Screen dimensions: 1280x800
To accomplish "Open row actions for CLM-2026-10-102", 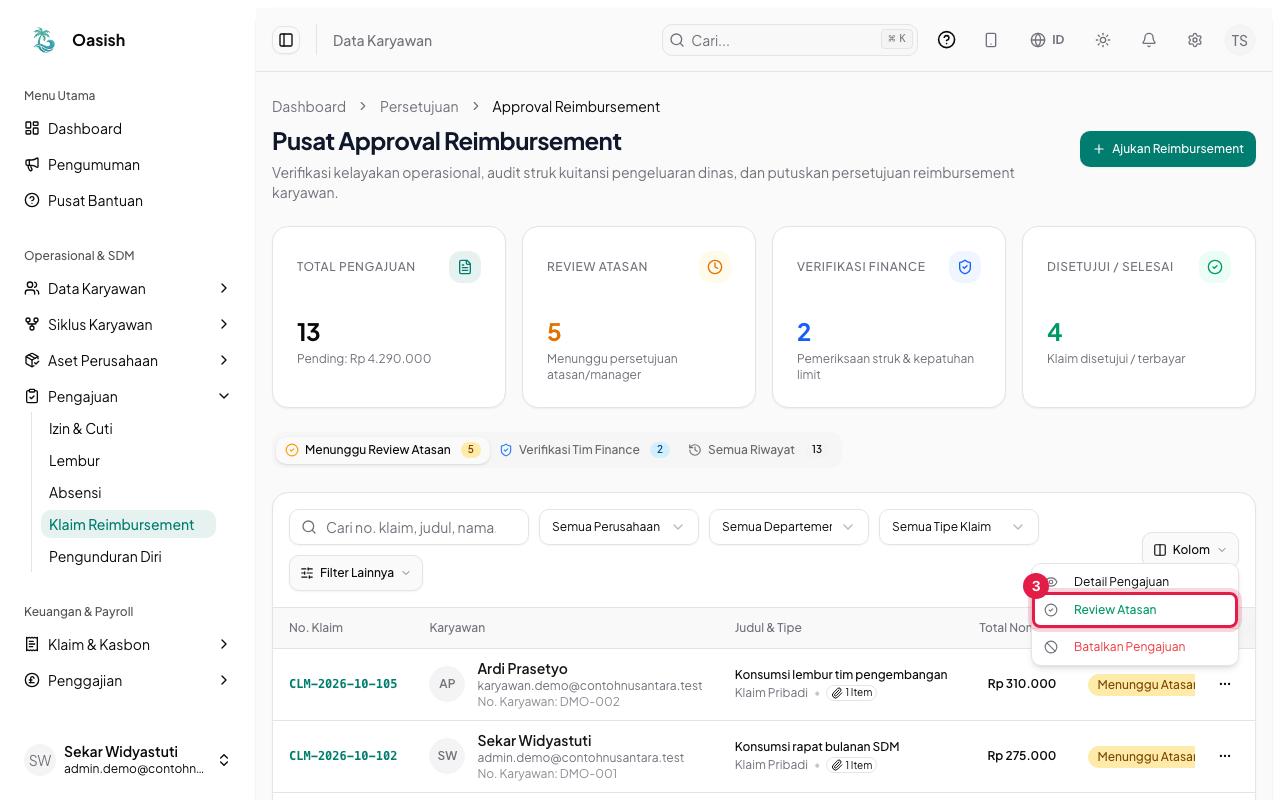I will pyautogui.click(x=1225, y=756).
